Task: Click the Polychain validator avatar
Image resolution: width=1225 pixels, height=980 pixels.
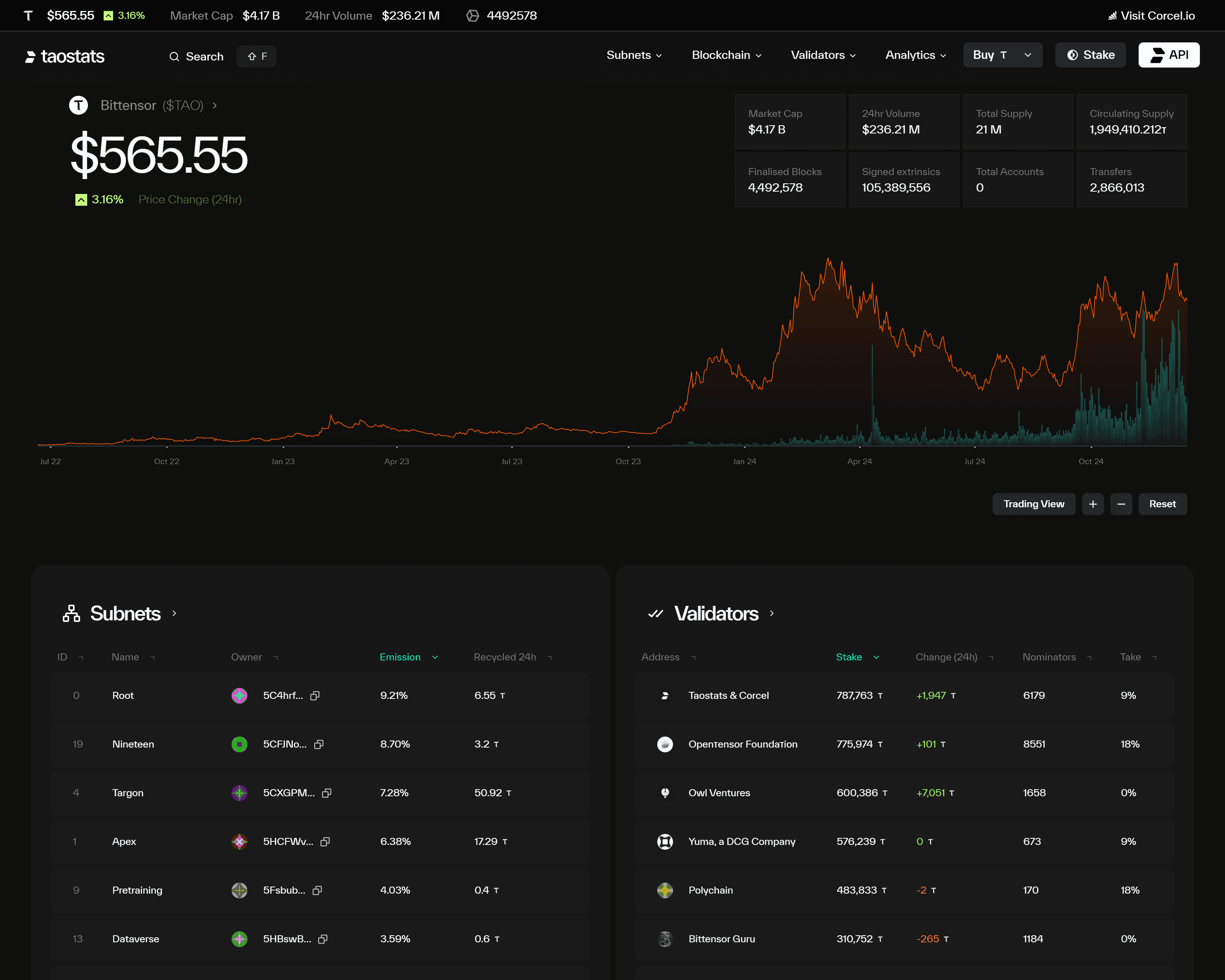Action: [x=665, y=890]
